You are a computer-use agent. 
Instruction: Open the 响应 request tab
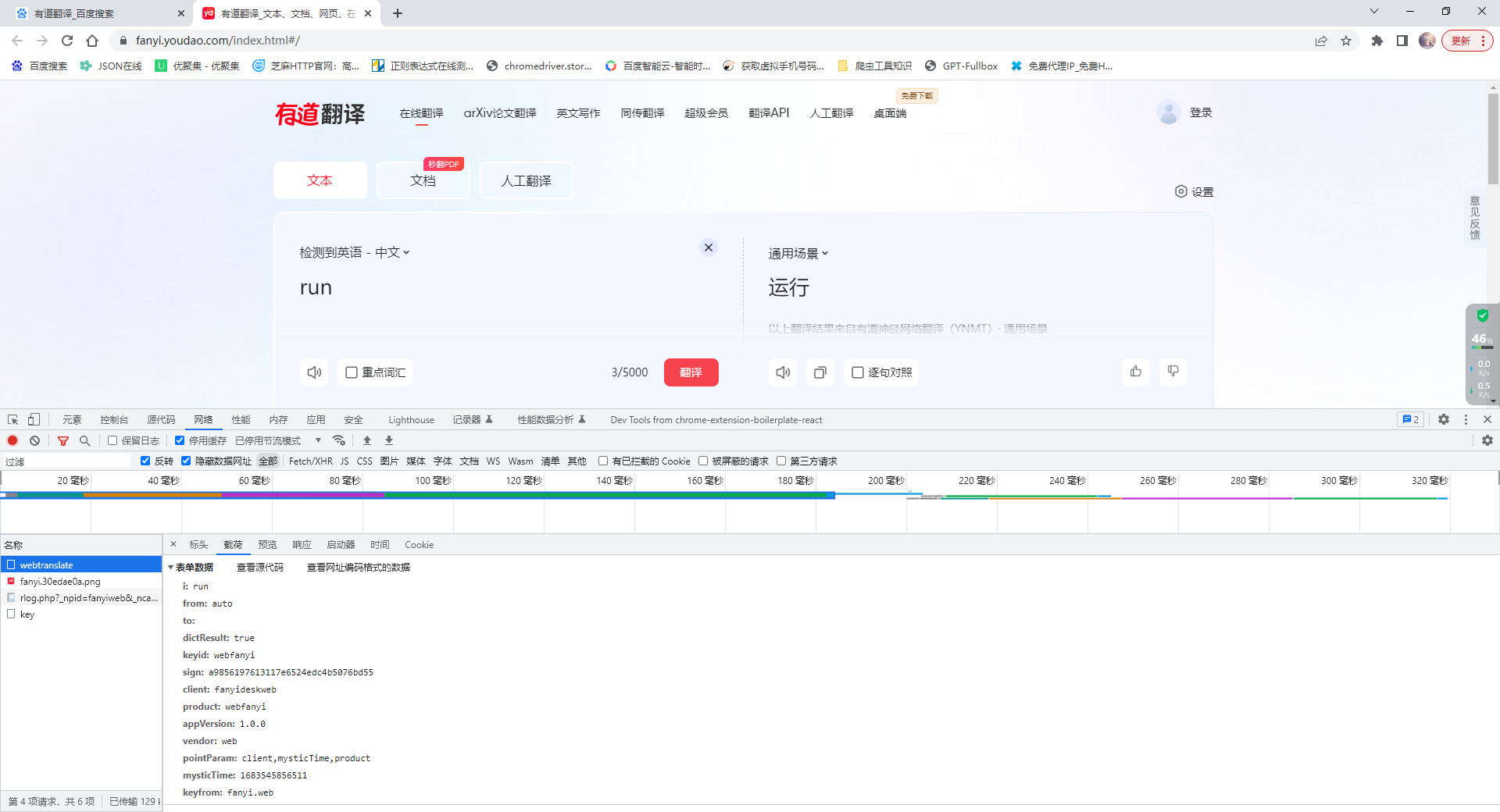coord(302,544)
